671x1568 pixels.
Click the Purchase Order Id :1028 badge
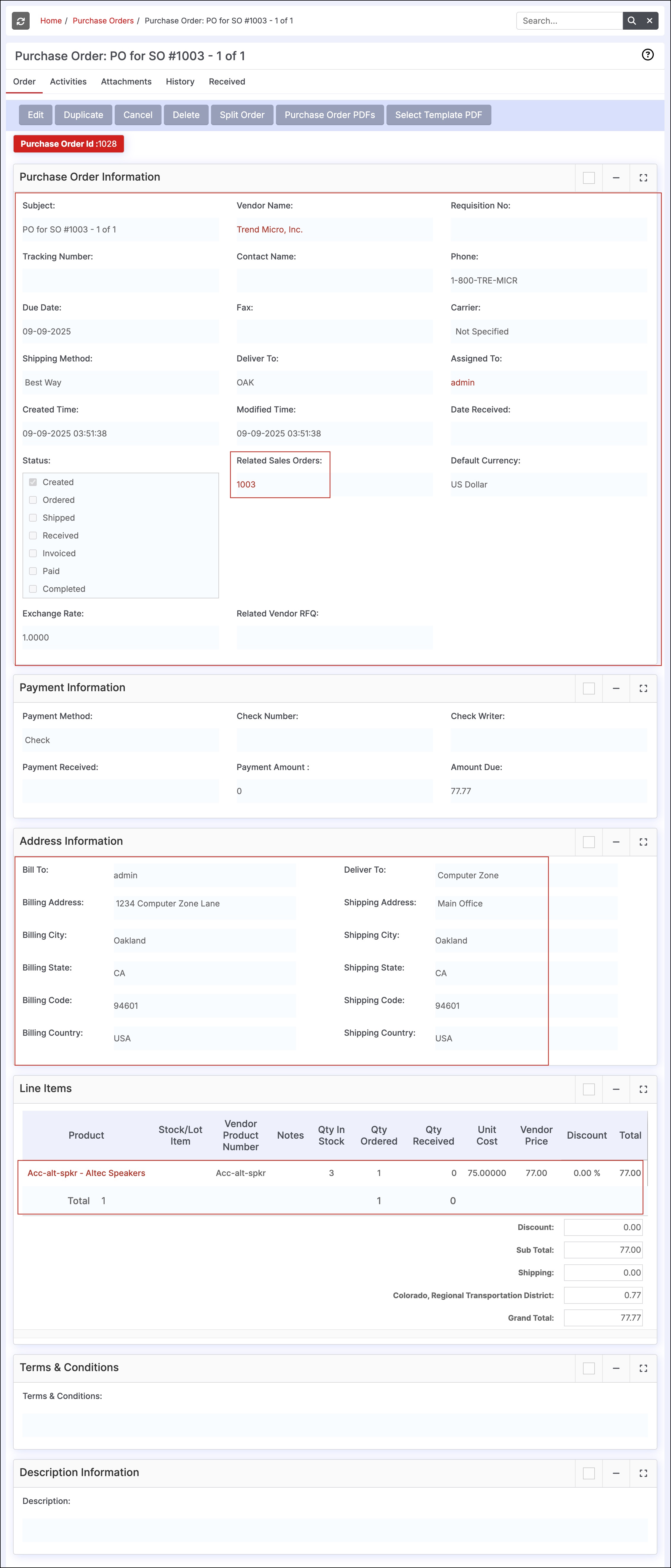[x=69, y=144]
